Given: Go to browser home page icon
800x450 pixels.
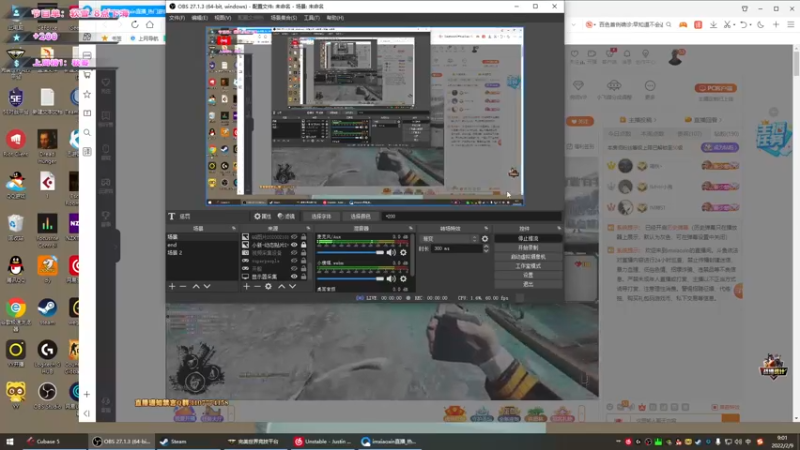Looking at the screenshot, I should click(150, 24).
